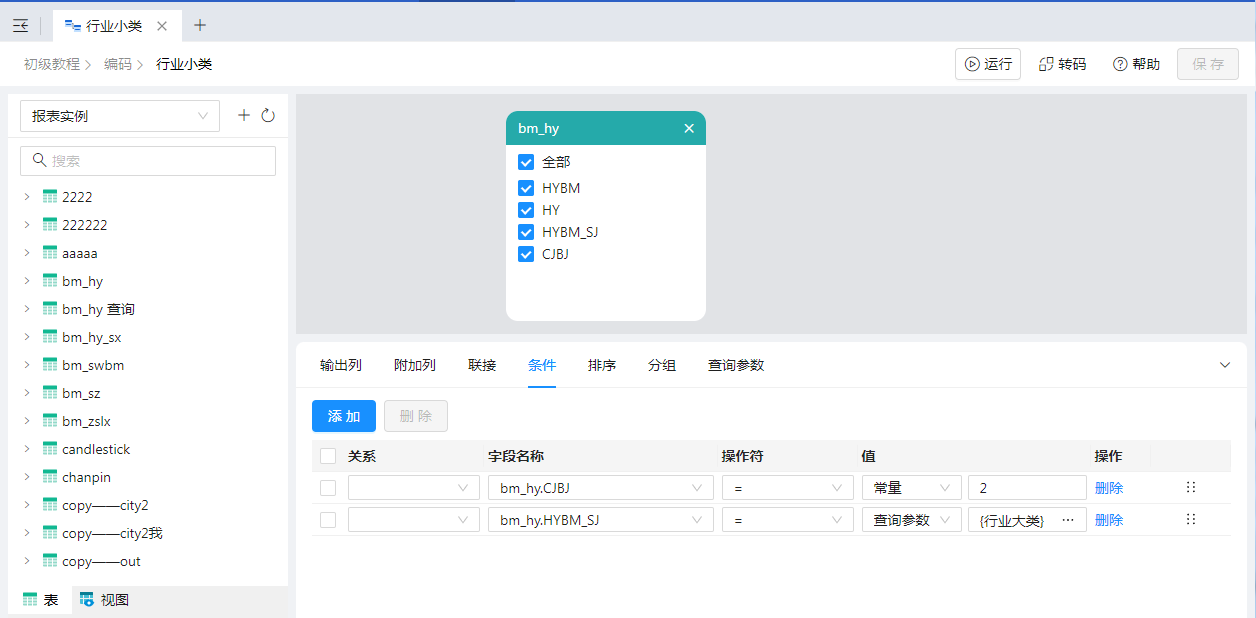Click the table search input field
The height and width of the screenshot is (618, 1256).
pyautogui.click(x=148, y=161)
